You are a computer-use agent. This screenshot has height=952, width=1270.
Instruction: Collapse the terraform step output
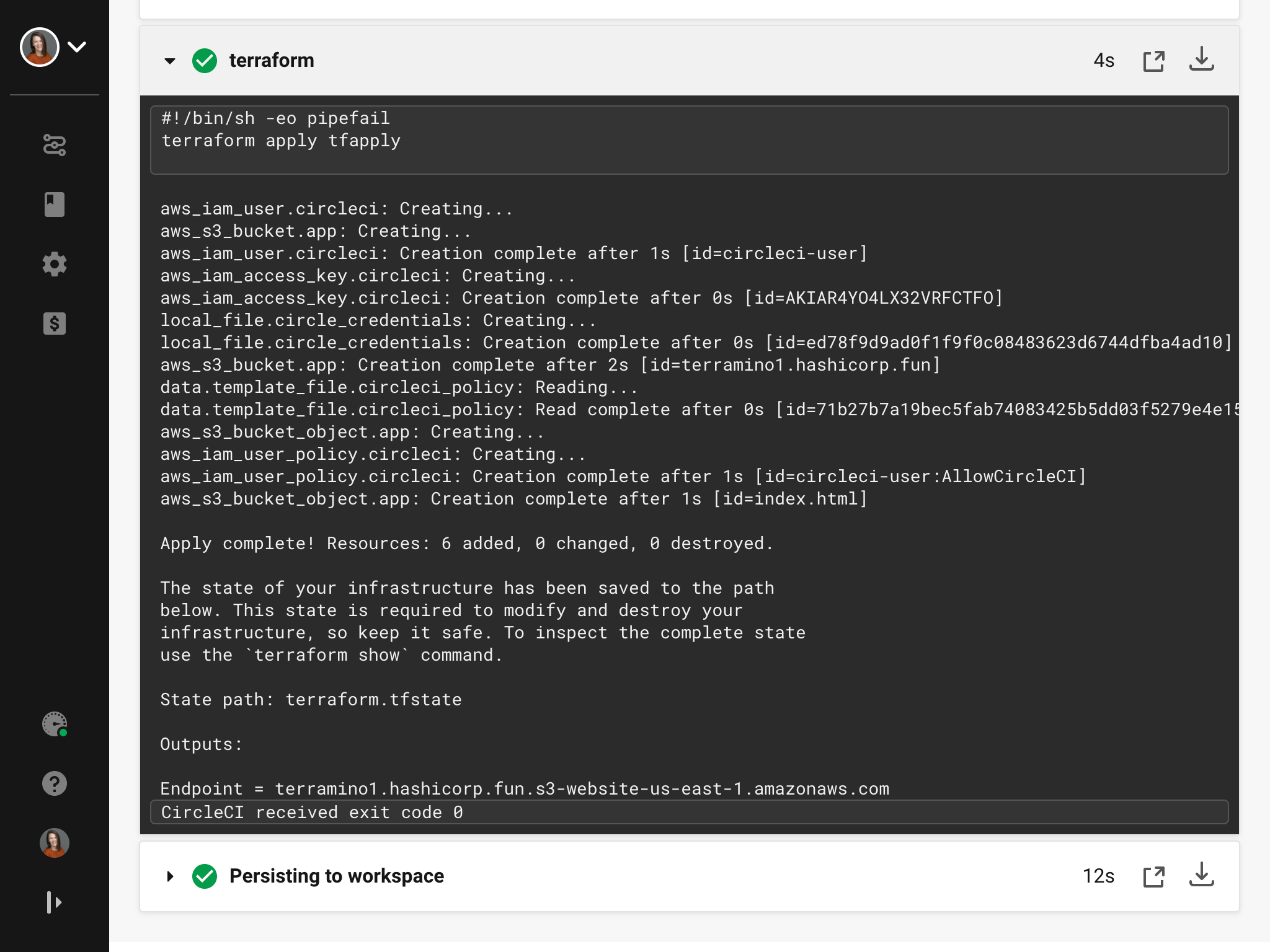[169, 61]
